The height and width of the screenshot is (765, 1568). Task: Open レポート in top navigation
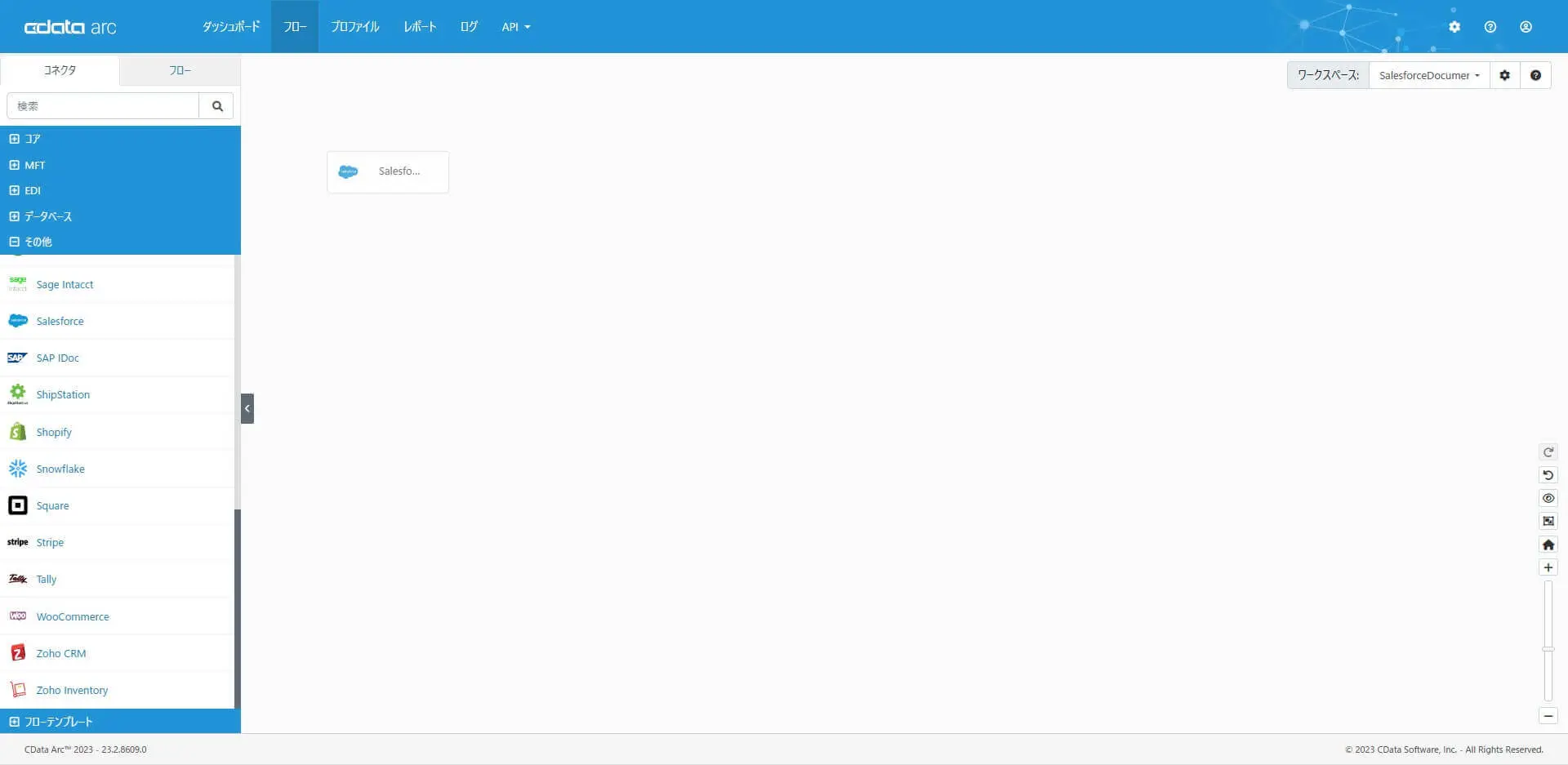tap(420, 27)
